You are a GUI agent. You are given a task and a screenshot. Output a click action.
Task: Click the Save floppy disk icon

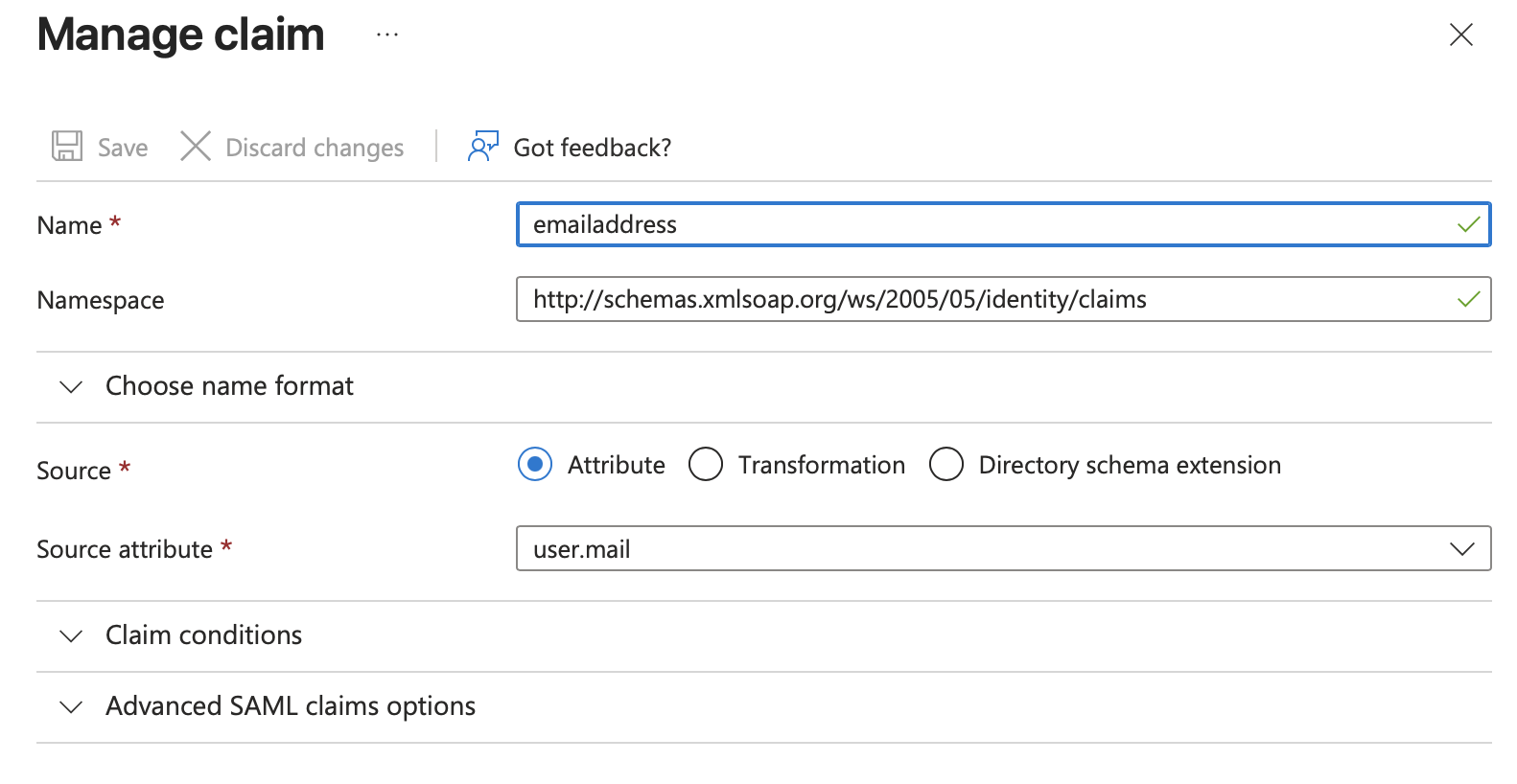click(67, 147)
